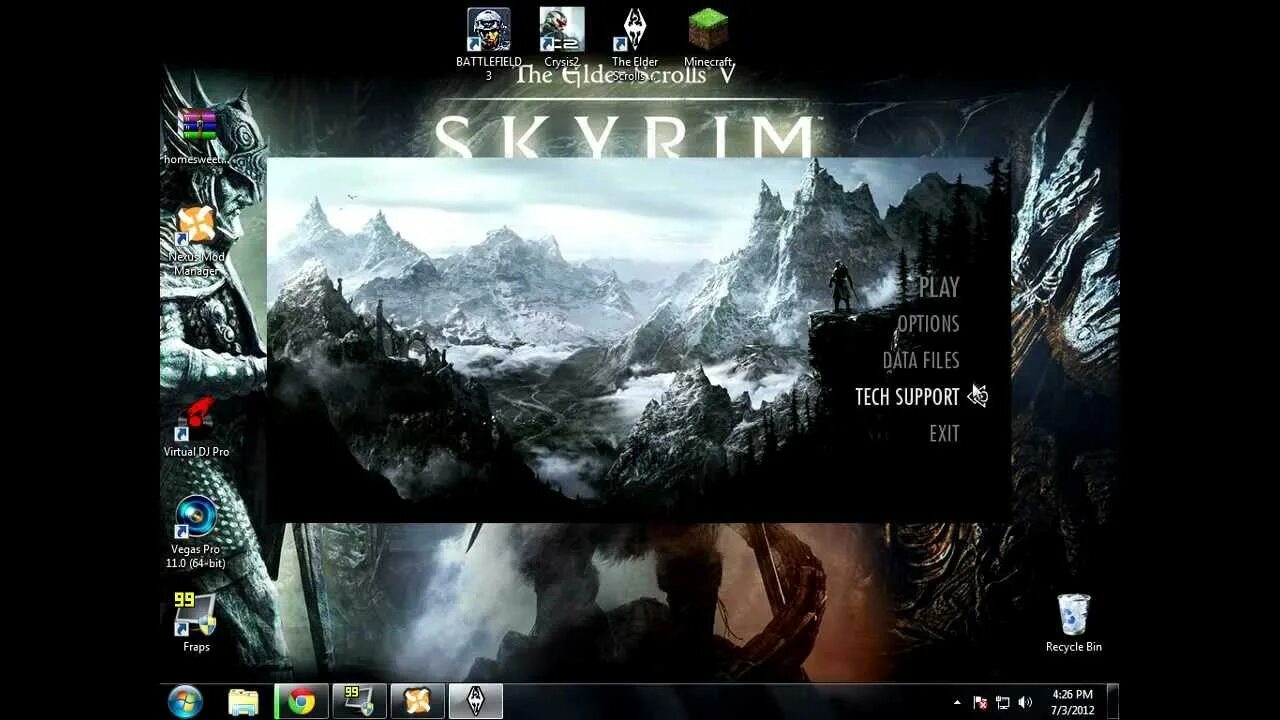Switch to Google Chrome in taskbar

click(x=301, y=702)
